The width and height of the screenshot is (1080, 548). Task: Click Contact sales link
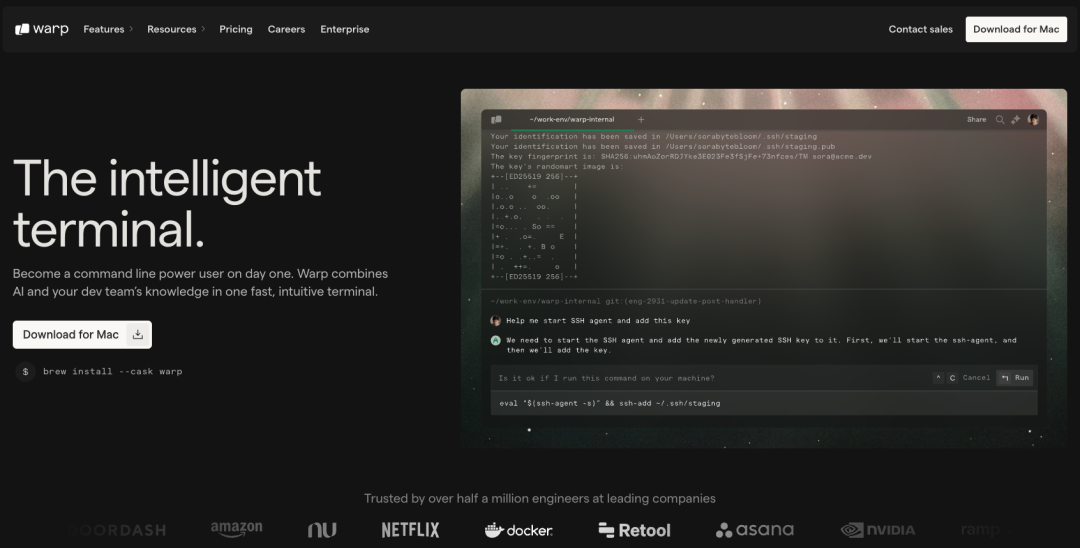[920, 29]
